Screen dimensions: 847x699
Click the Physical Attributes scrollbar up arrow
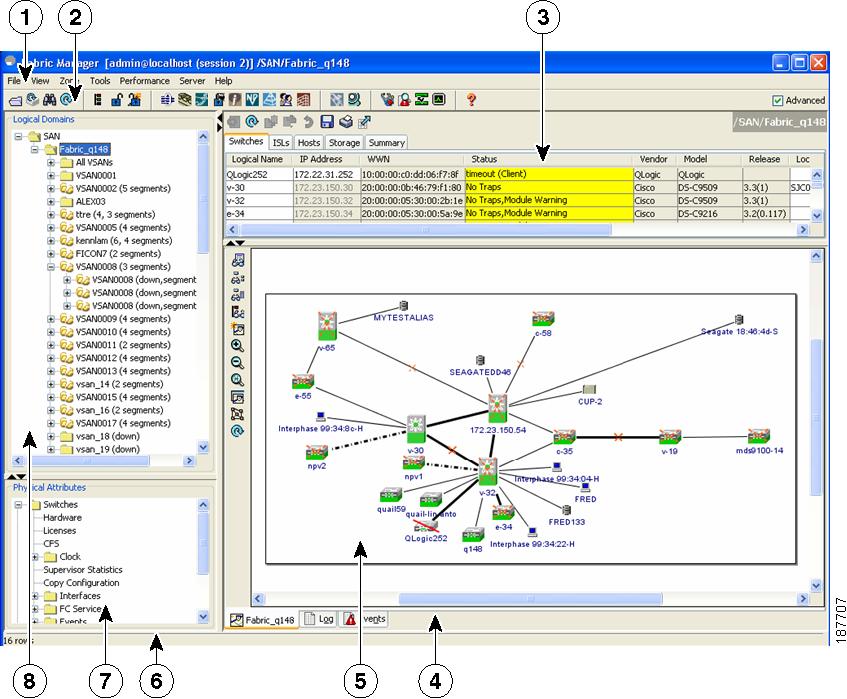coord(203,505)
